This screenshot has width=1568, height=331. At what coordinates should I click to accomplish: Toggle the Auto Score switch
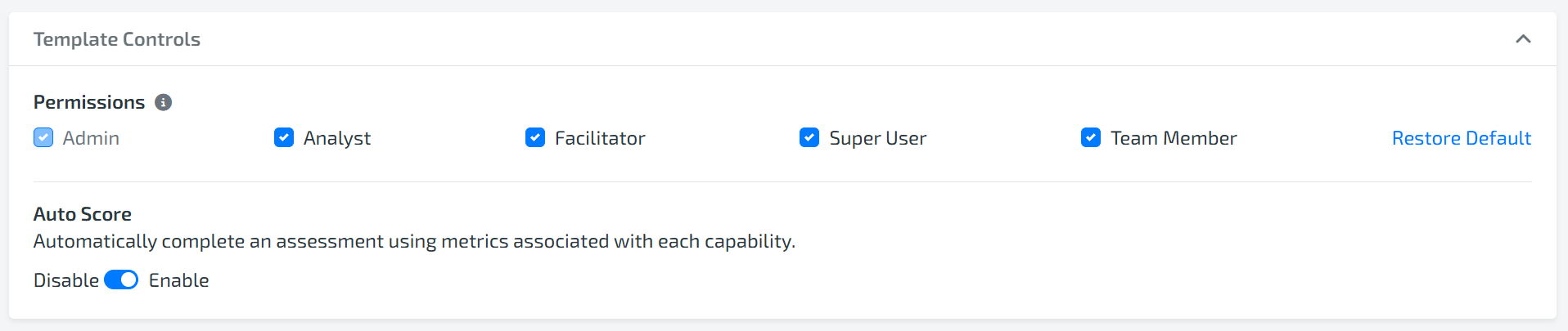(x=121, y=280)
